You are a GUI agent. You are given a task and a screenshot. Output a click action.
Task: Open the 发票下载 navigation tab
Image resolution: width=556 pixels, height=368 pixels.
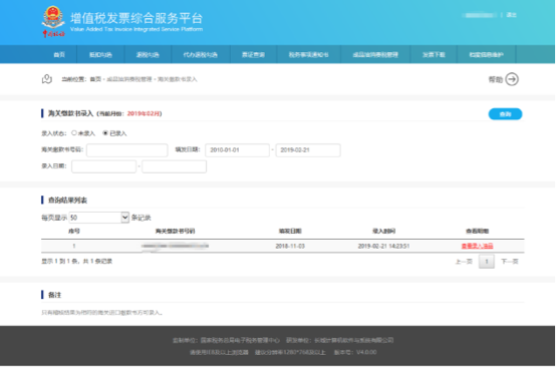(434, 55)
